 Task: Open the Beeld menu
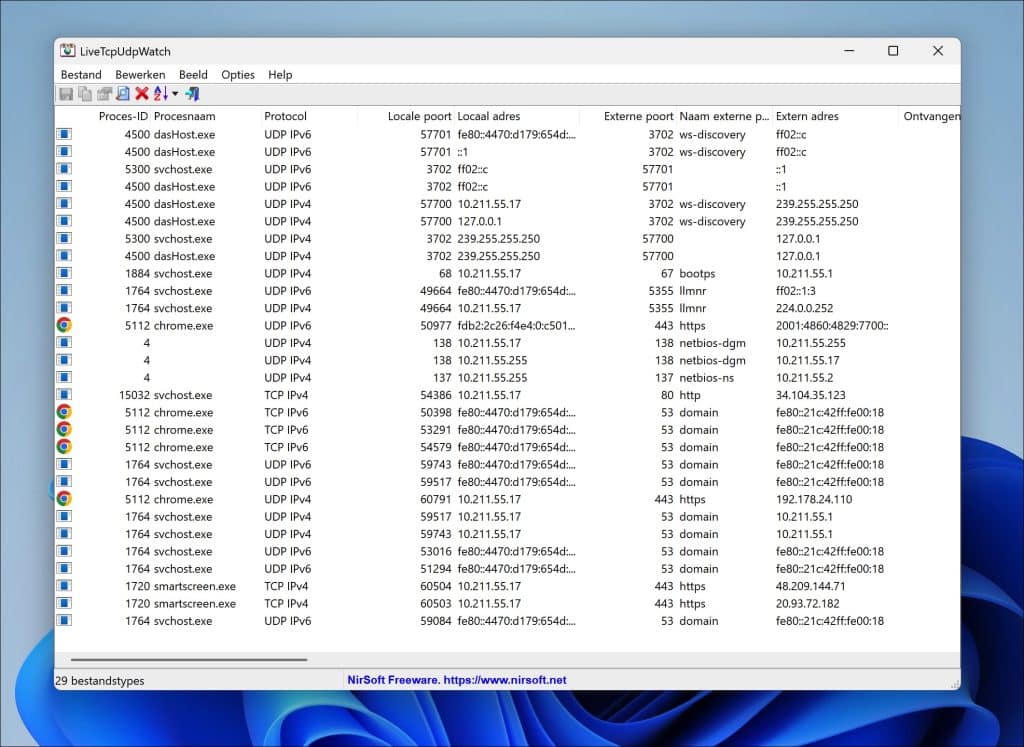[x=193, y=74]
